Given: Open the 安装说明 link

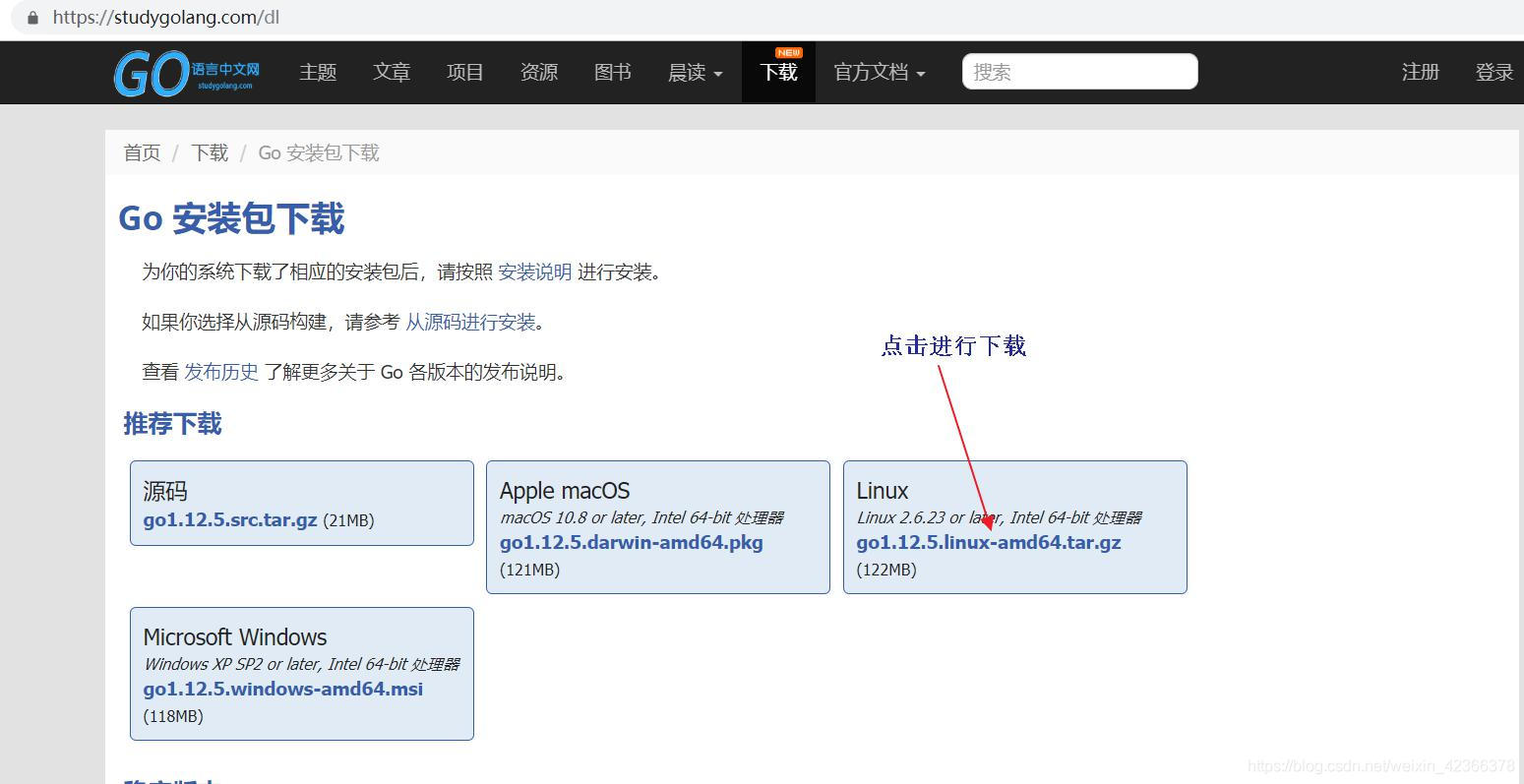Looking at the screenshot, I should (534, 271).
